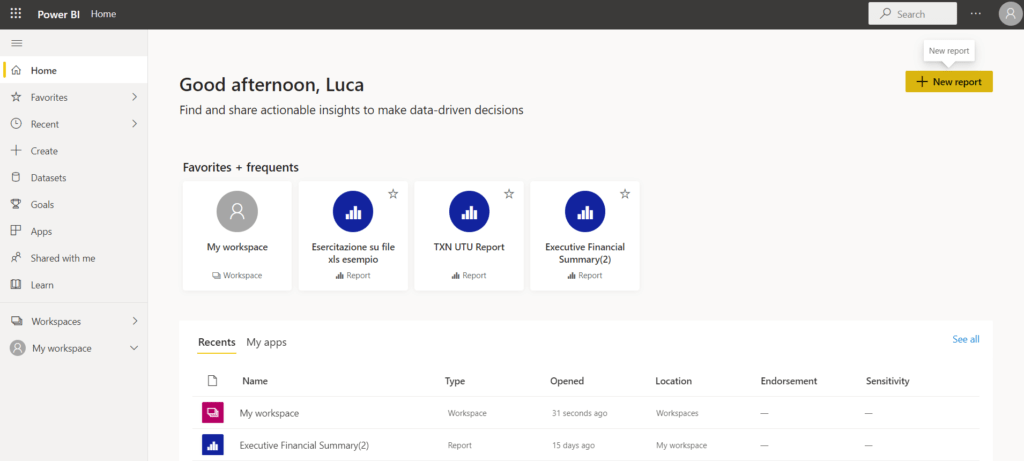Screen dimensions: 1024x461
Task: Open Executive Financial Summary(2) row name
Action: [304, 445]
